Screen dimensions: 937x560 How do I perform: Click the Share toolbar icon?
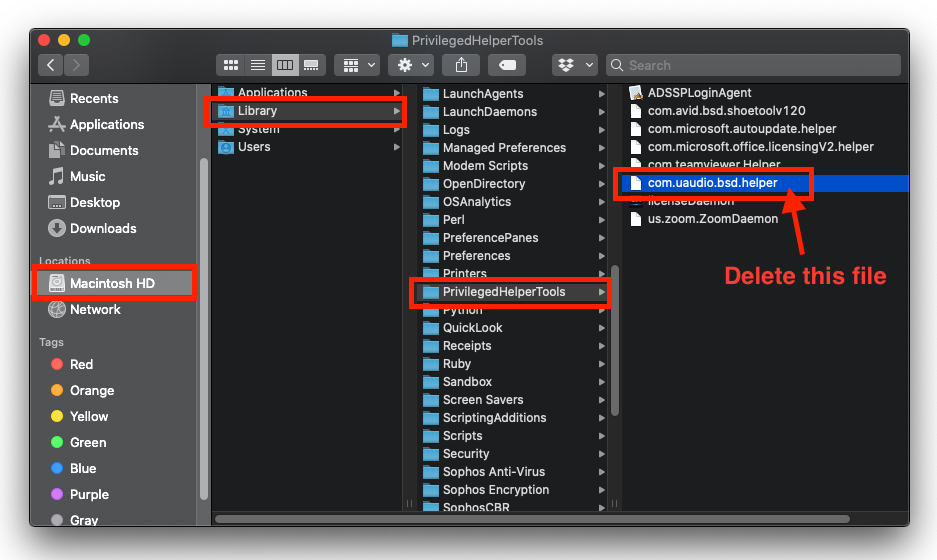461,65
